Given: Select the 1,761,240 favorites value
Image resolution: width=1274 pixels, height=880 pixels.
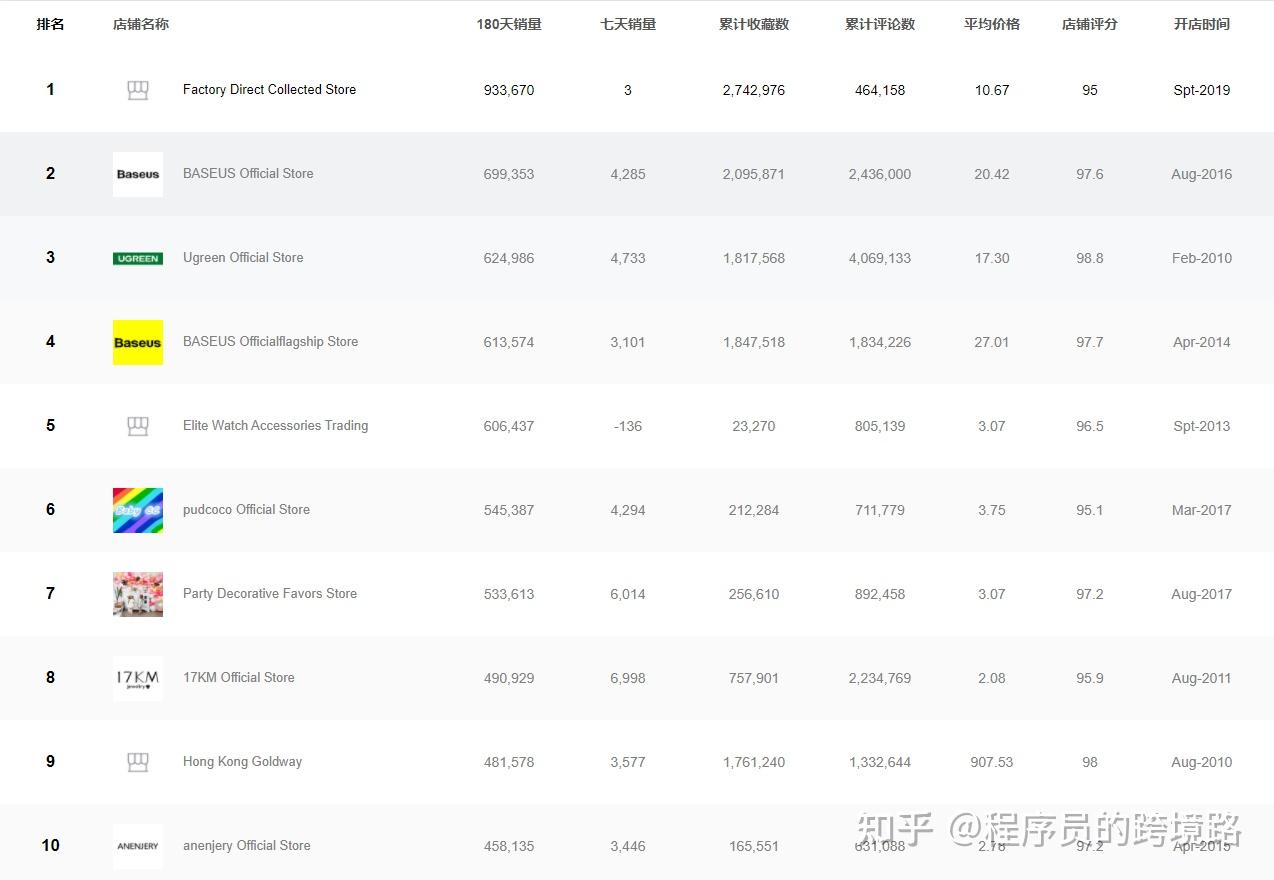Looking at the screenshot, I should [x=754, y=762].
